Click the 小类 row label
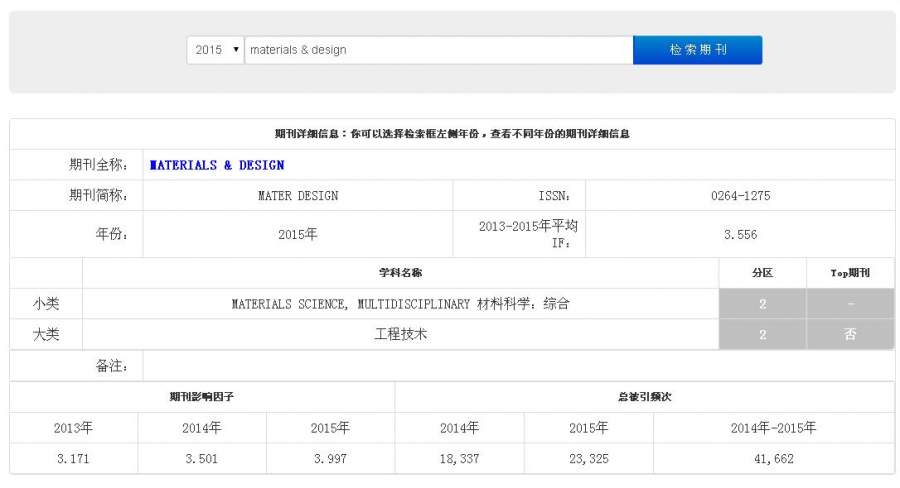Image resolution: width=900 pixels, height=488 pixels. point(46,304)
